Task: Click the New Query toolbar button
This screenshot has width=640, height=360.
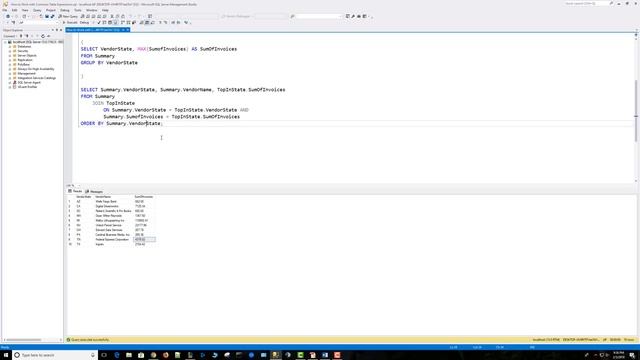Action: click(68, 16)
